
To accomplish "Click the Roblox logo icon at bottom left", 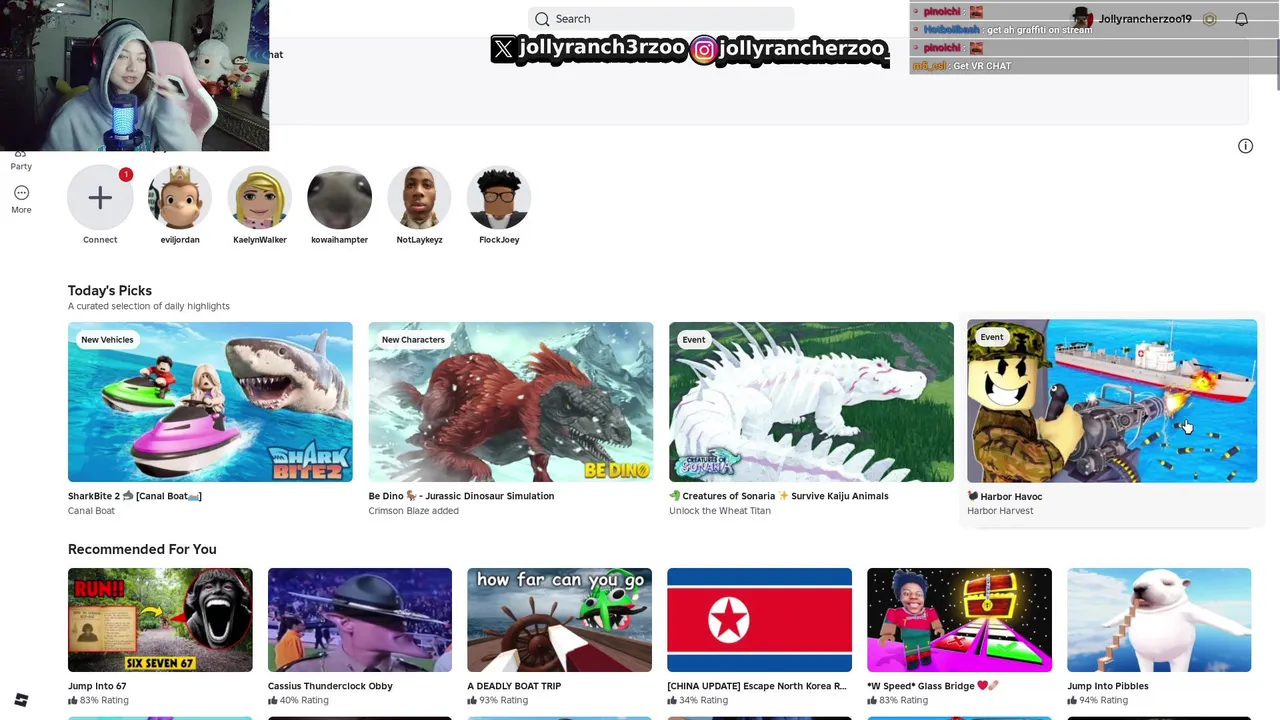I will (21, 700).
